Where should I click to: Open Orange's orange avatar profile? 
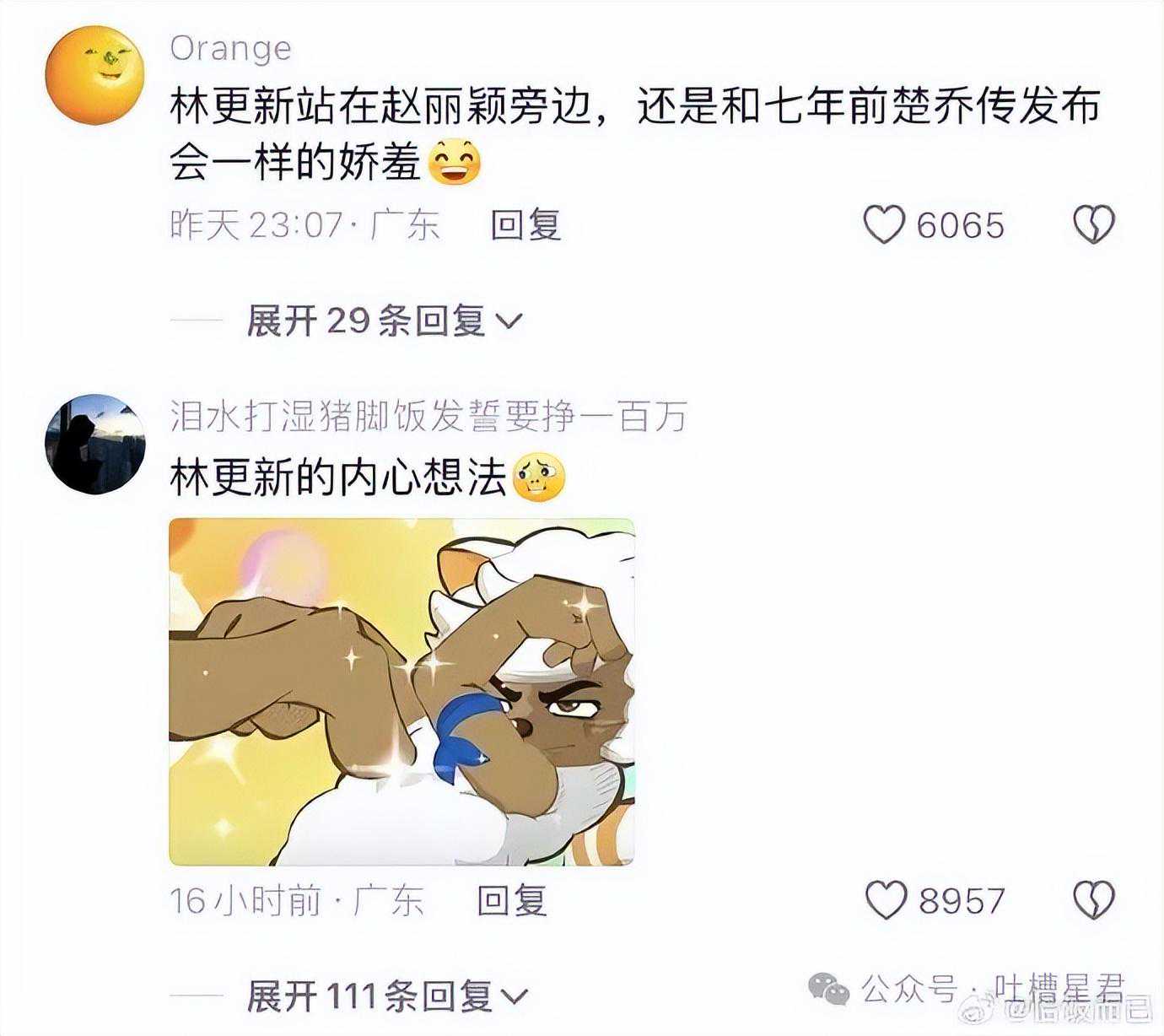point(94,75)
